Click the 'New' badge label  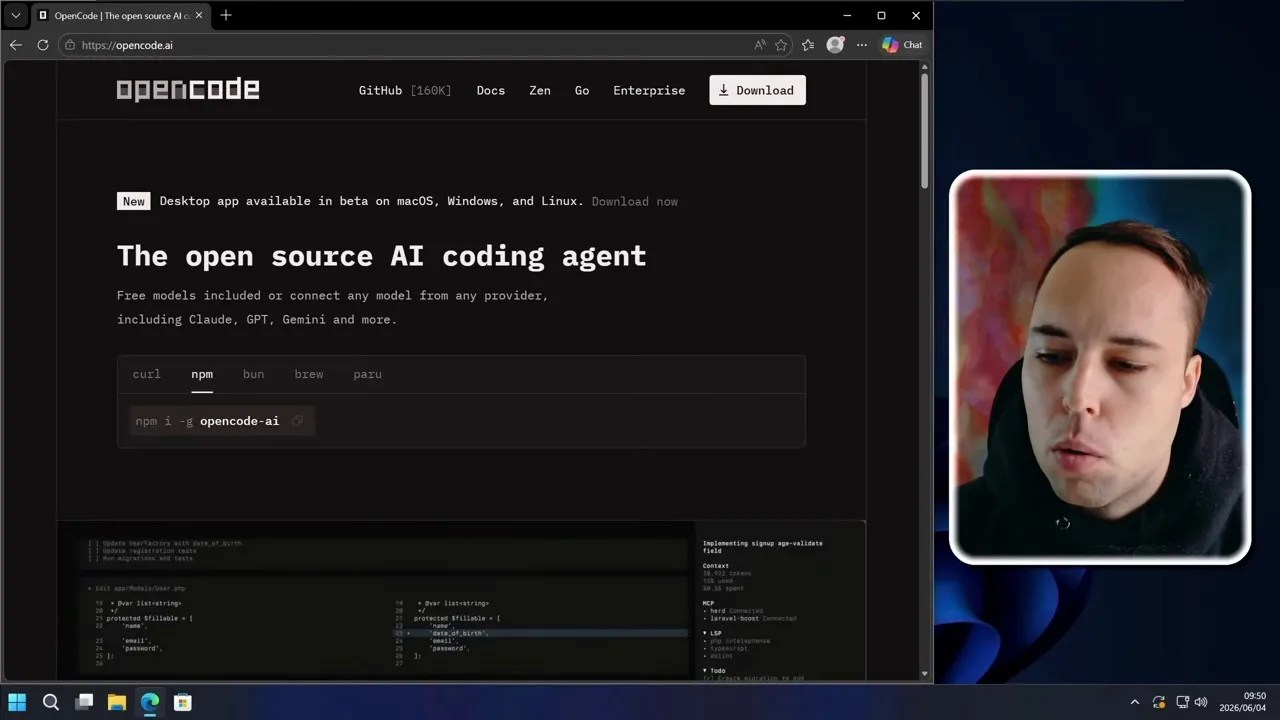point(134,201)
